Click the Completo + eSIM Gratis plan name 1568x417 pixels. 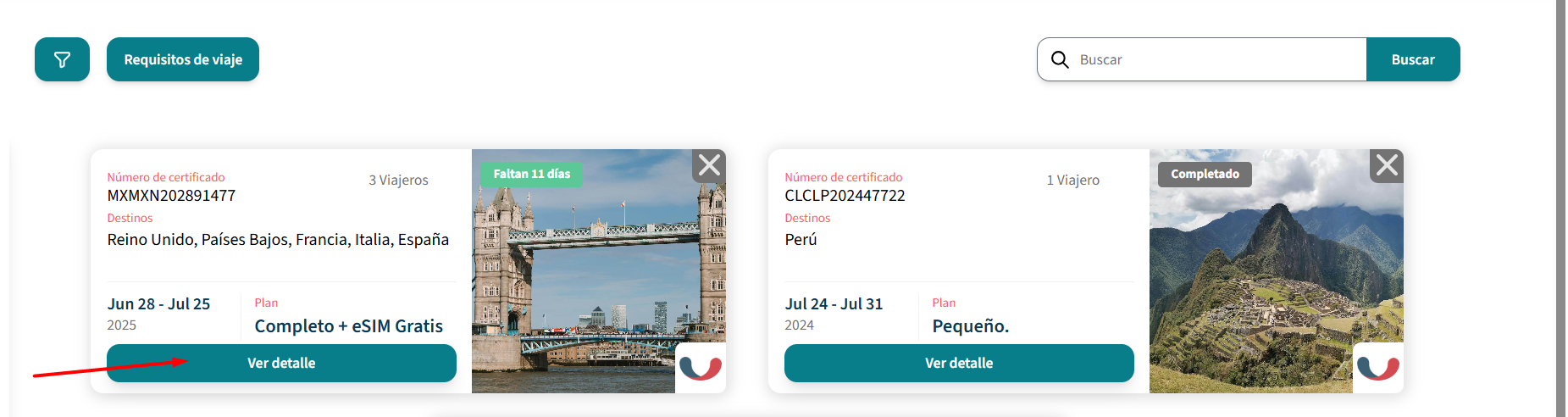click(349, 326)
